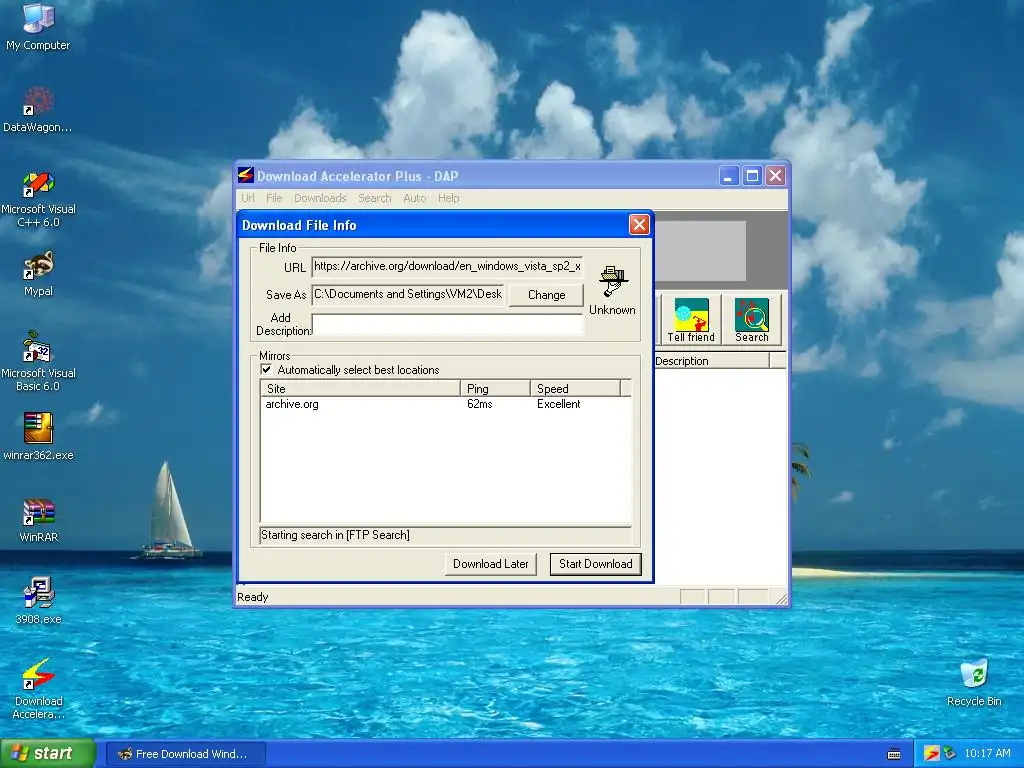Click Search toolbar icon in DAP
The width and height of the screenshot is (1024, 768).
click(x=752, y=319)
